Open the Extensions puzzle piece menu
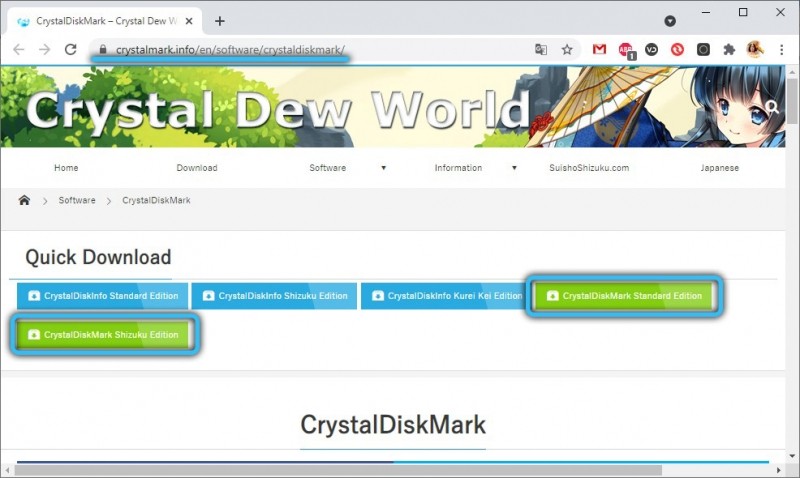The width and height of the screenshot is (800, 478). tap(729, 49)
